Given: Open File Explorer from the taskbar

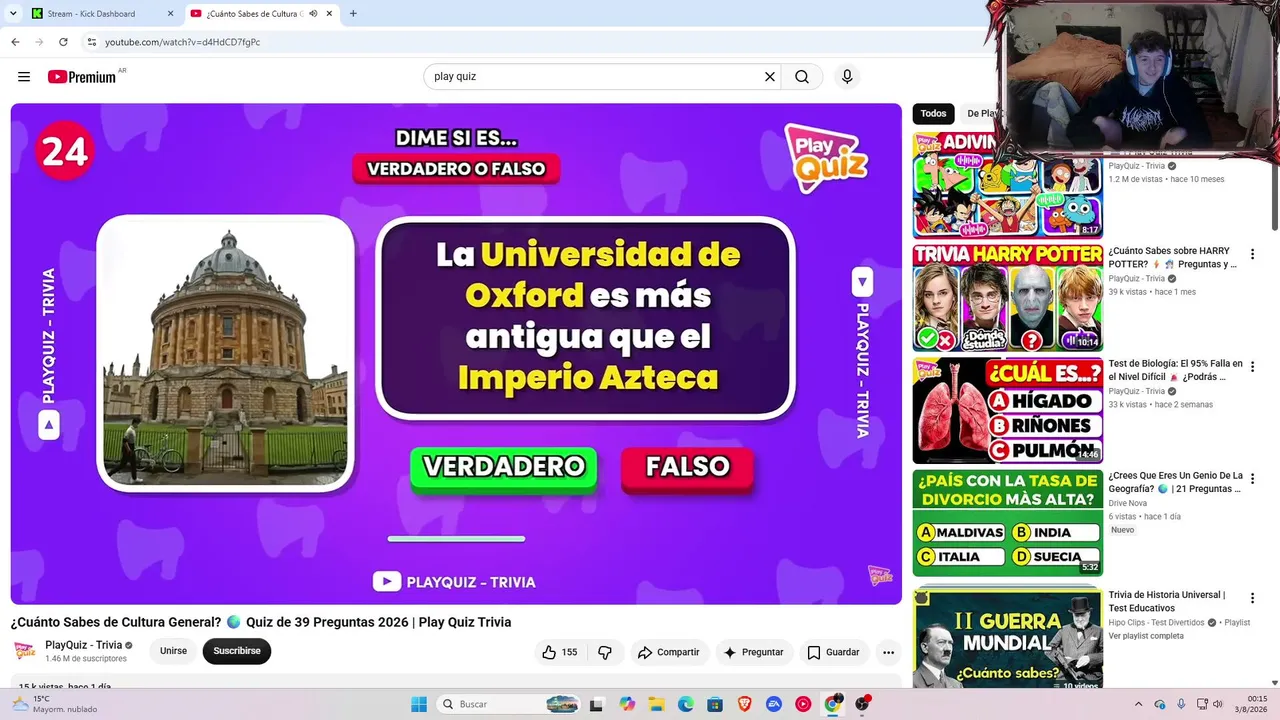Looking at the screenshot, I should (x=656, y=704).
